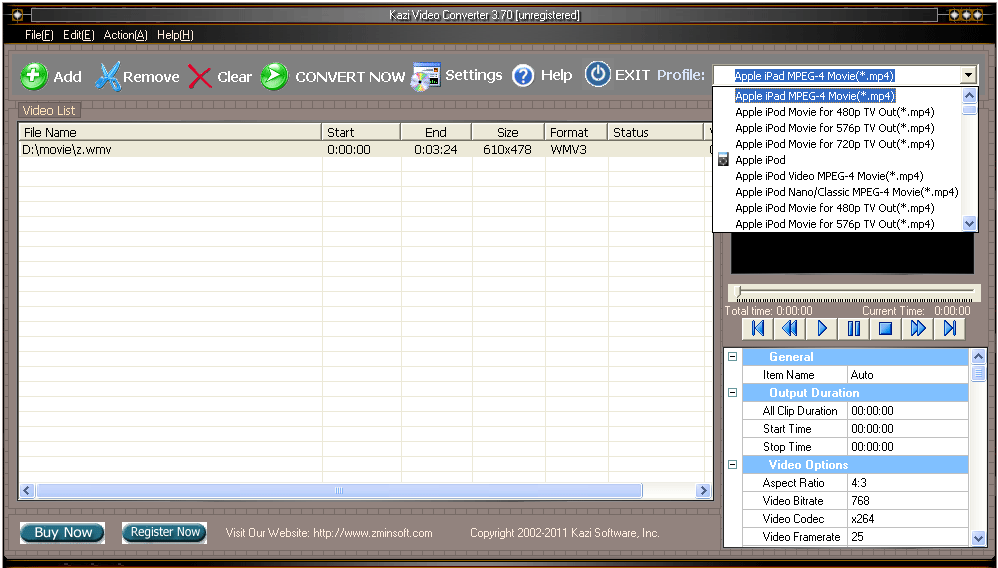This screenshot has height=568, width=998.
Task: Click the CONVERT NOW text label
Action: [x=350, y=77]
